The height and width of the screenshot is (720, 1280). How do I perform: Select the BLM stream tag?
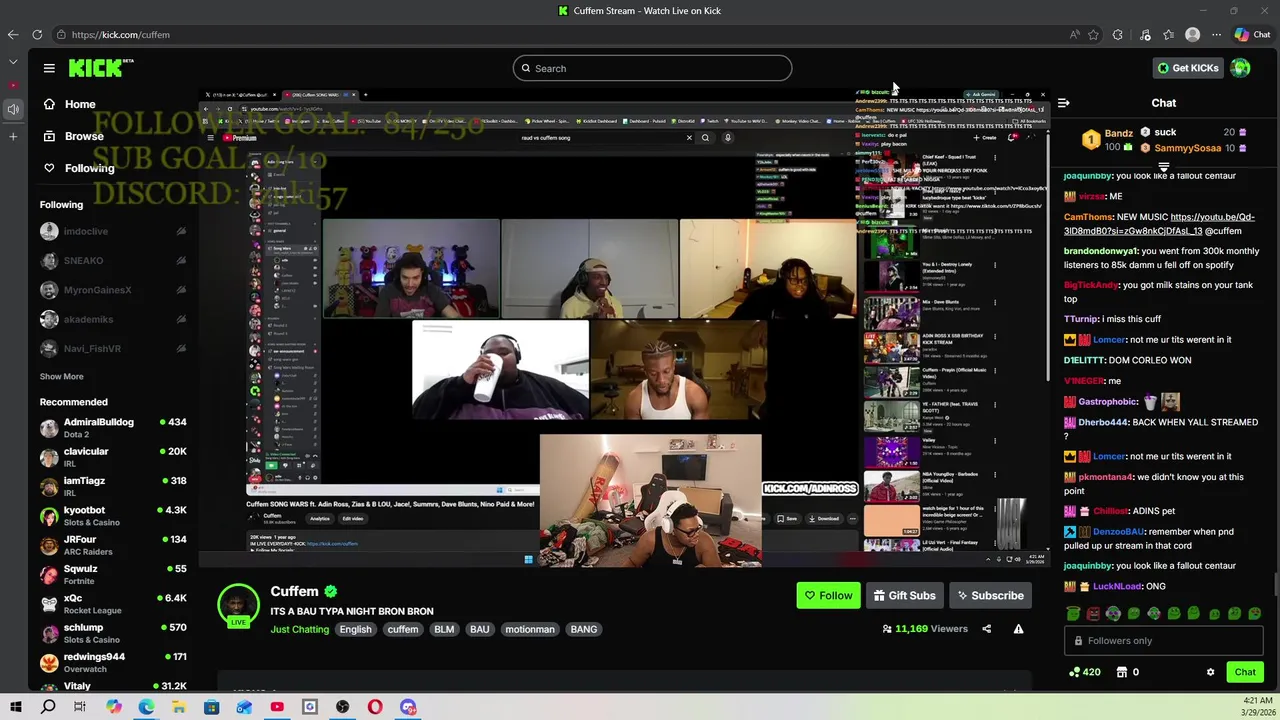(x=444, y=629)
